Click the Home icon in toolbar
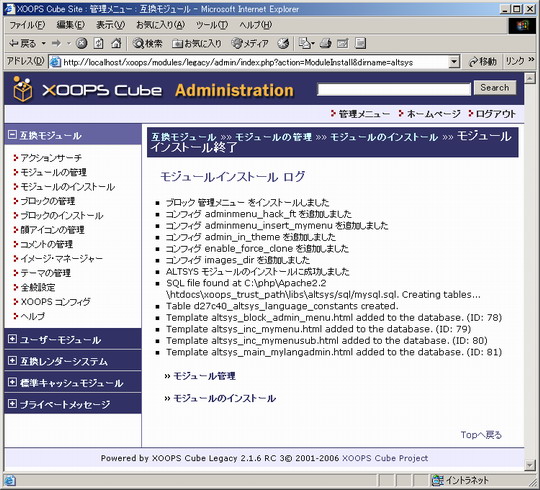This screenshot has width=540, height=490. (116, 43)
